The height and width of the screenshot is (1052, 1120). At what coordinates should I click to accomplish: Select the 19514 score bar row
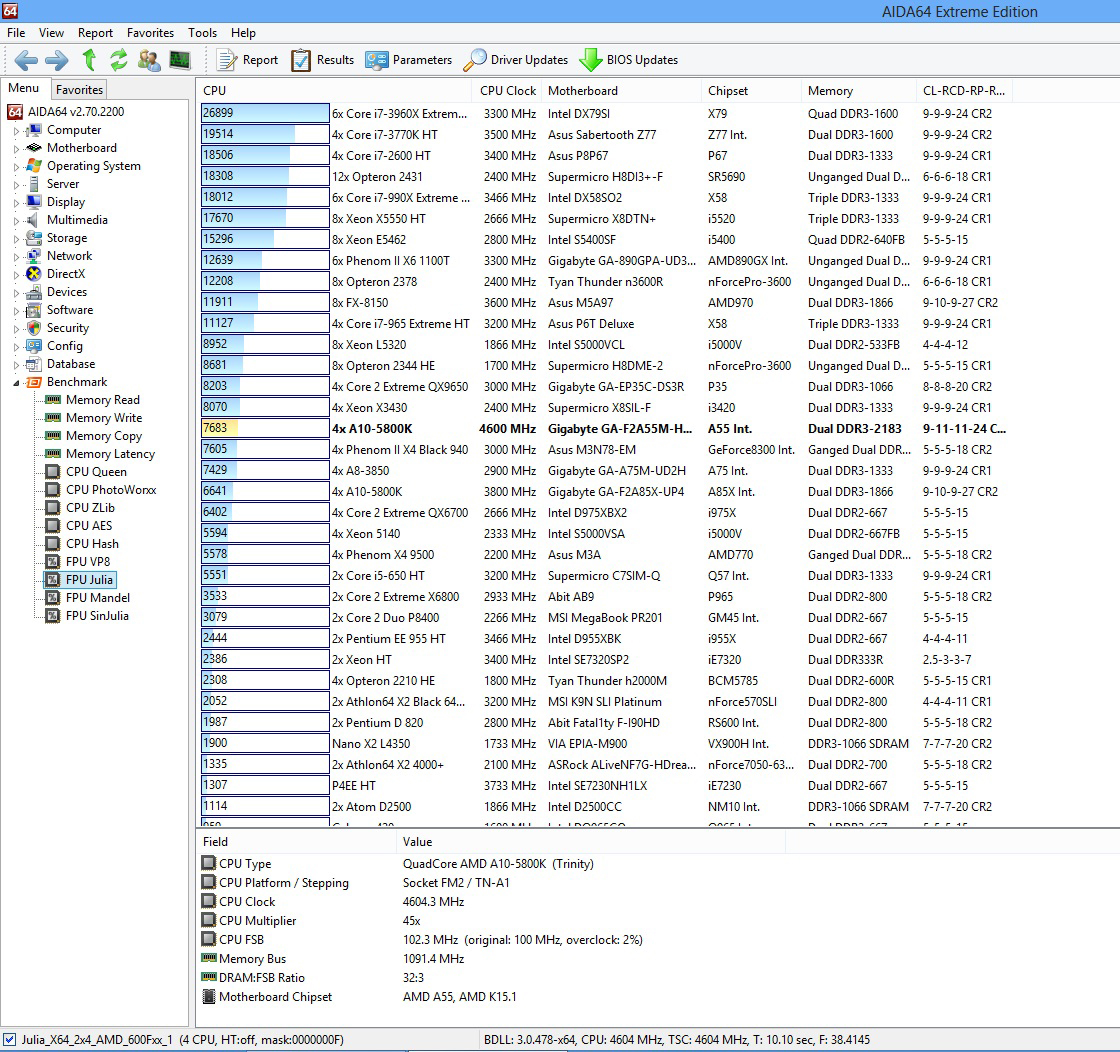(265, 134)
